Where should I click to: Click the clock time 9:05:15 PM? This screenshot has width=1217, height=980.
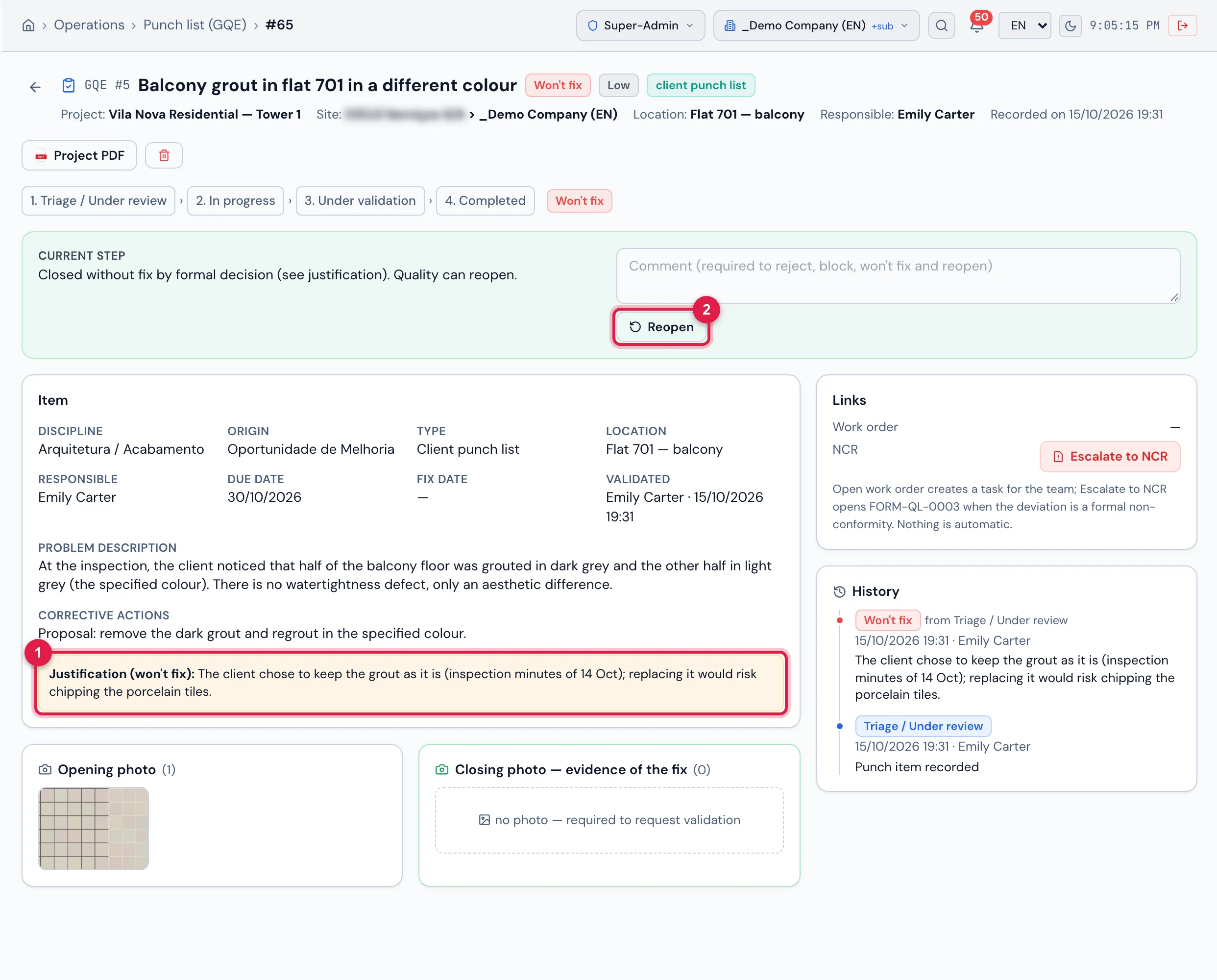tap(1124, 25)
